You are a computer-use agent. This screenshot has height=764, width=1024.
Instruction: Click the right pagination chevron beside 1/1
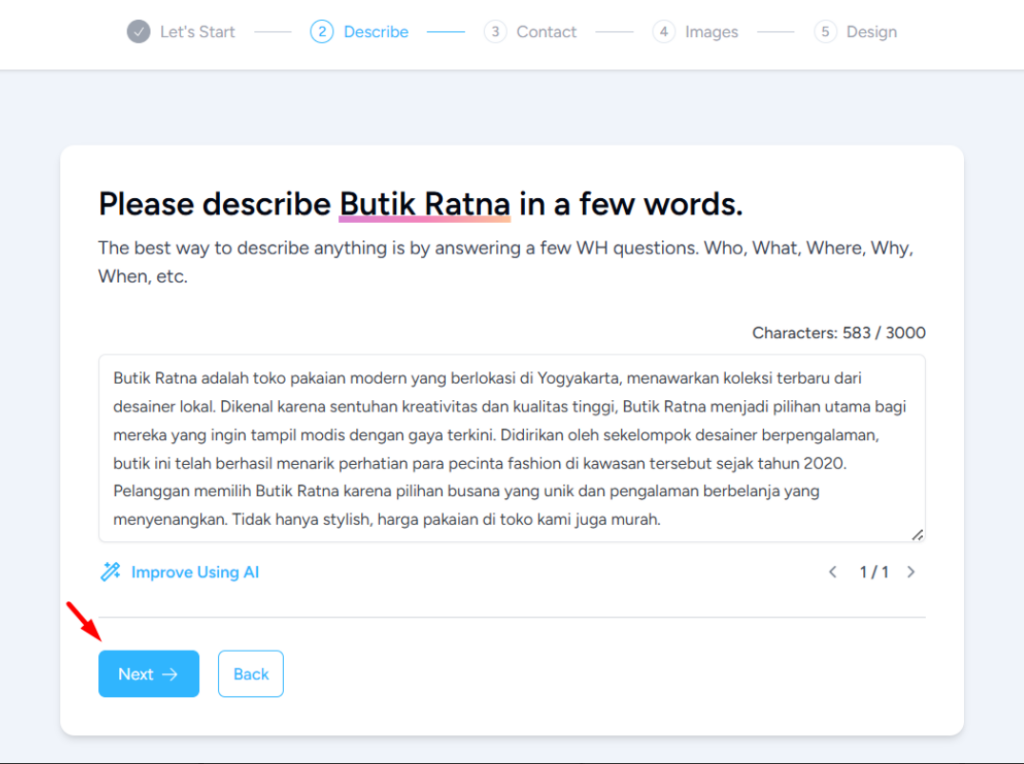tap(911, 571)
